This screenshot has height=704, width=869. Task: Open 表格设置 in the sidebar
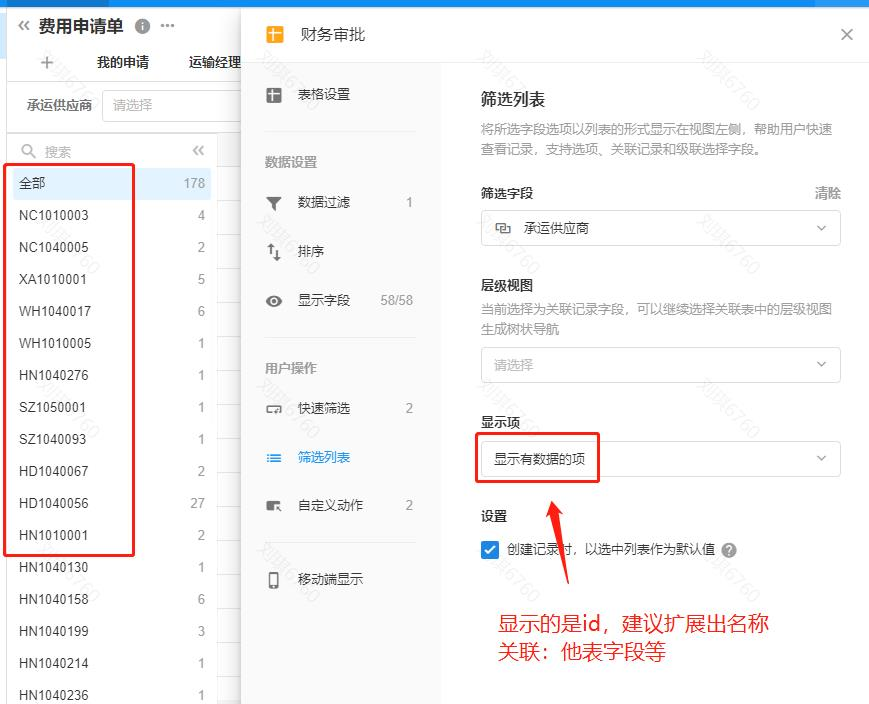323,95
